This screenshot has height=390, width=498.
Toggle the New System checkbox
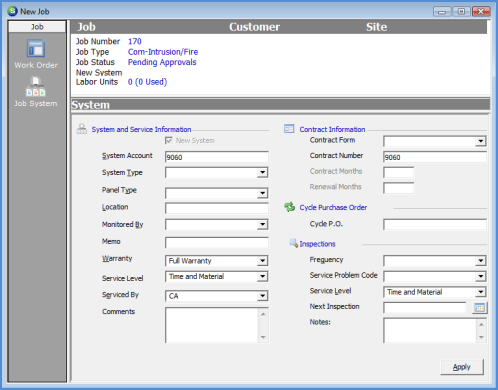pyautogui.click(x=169, y=140)
